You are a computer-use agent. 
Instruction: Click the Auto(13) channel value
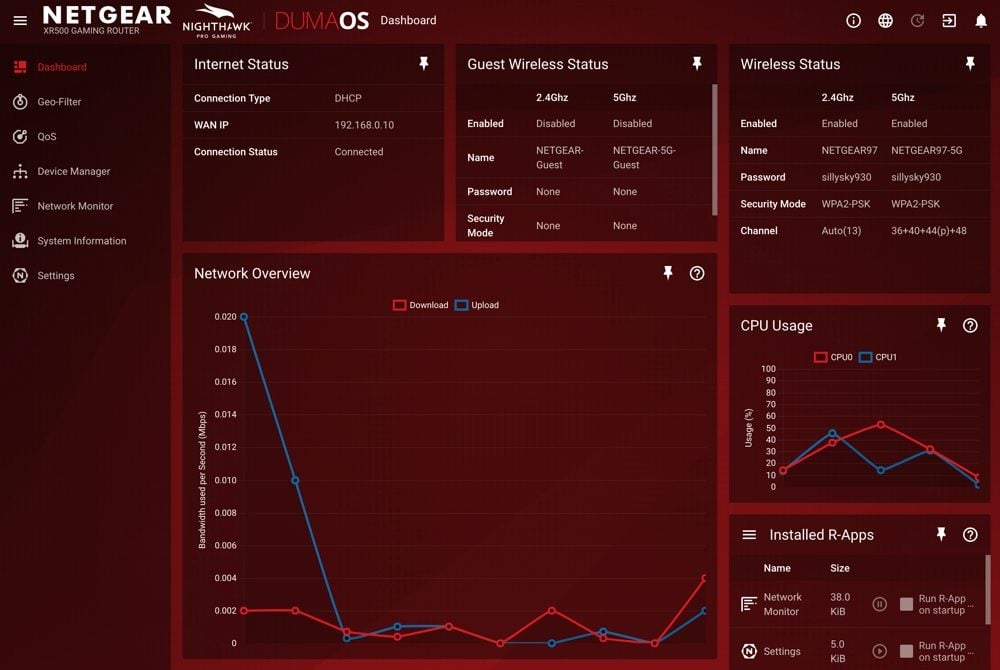click(x=841, y=231)
